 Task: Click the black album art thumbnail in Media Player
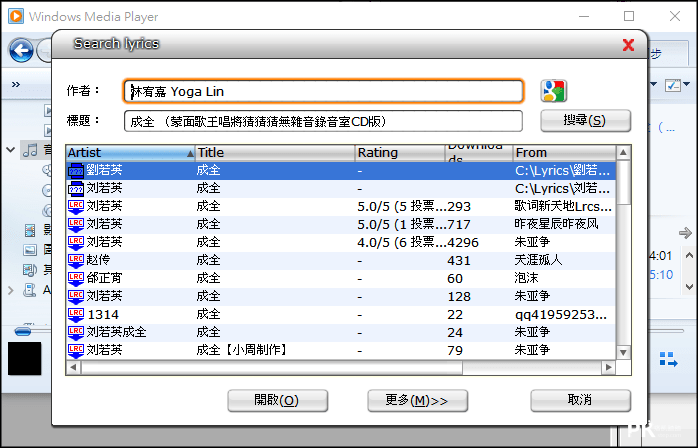point(24,358)
